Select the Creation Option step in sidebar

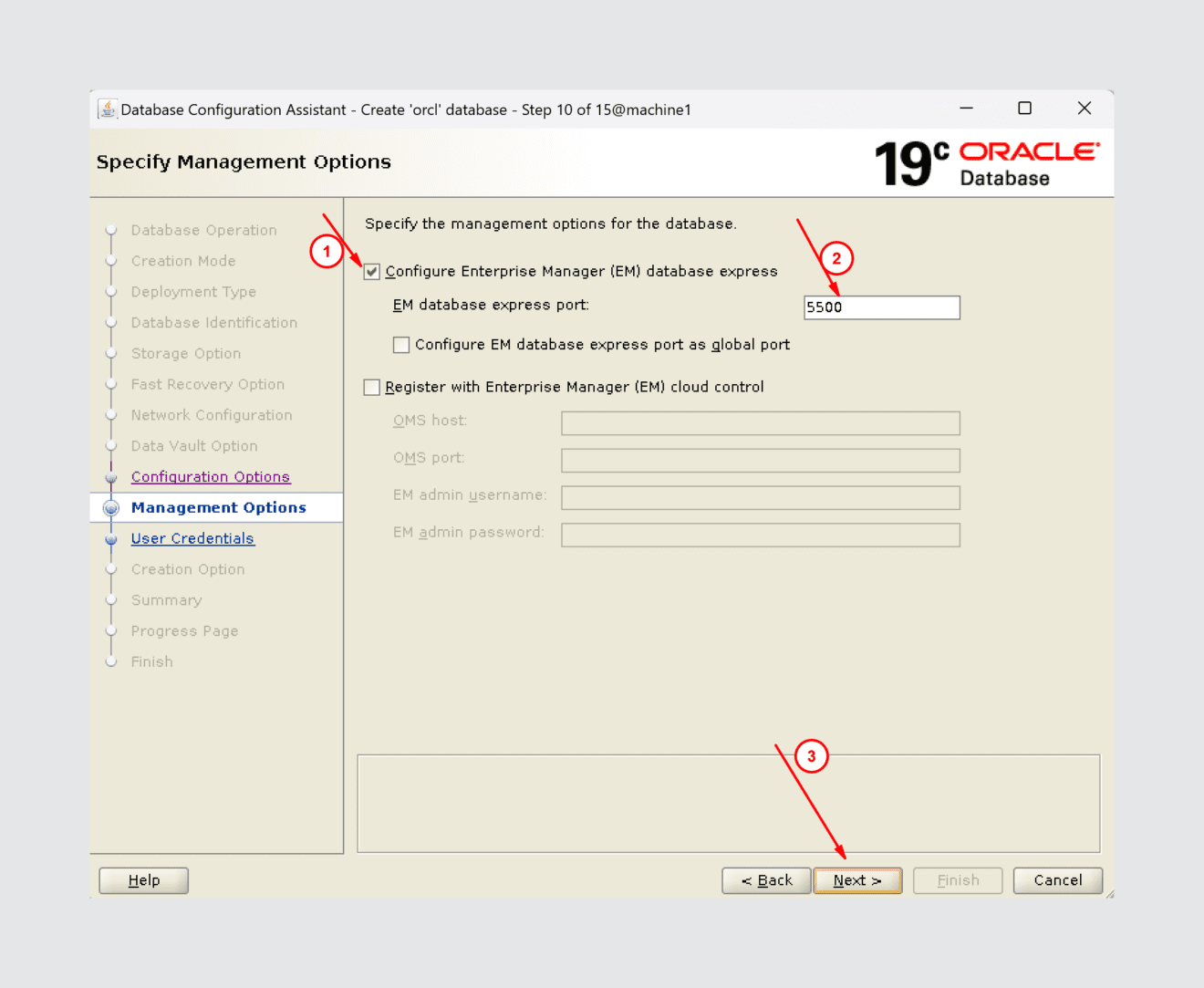click(x=188, y=568)
